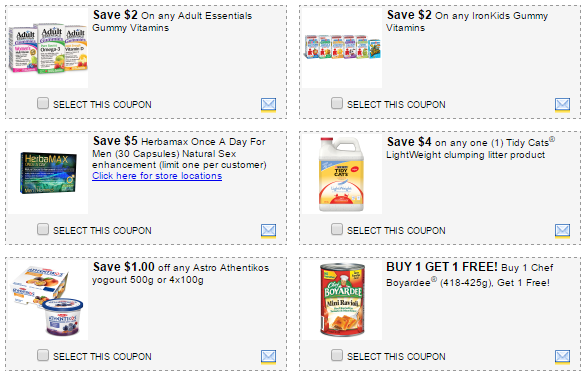Email the Chef Boyardee coupon
The height and width of the screenshot is (376, 586).
point(562,357)
